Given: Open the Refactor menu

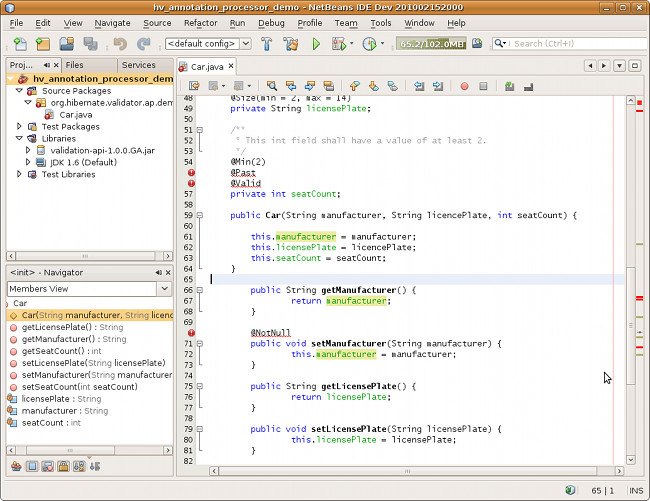Looking at the screenshot, I should pyautogui.click(x=200, y=22).
